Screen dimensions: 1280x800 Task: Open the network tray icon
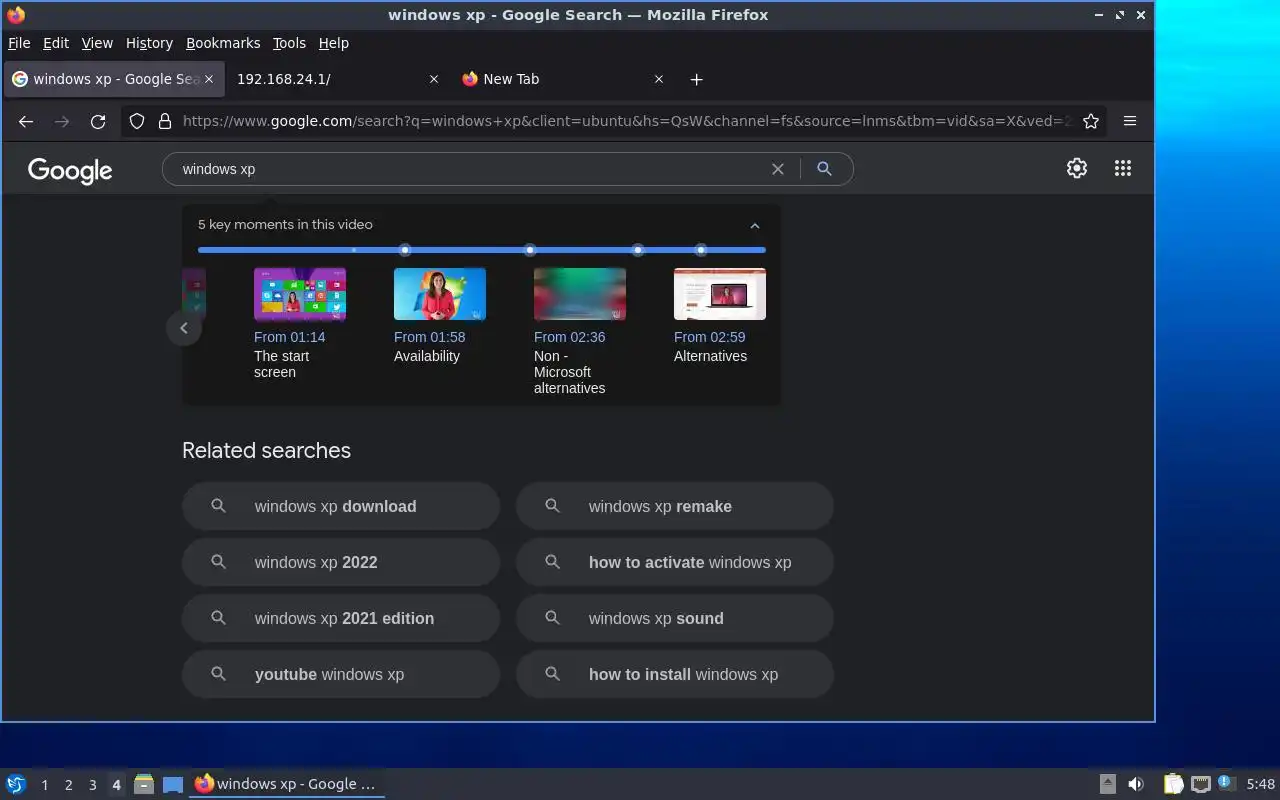click(1201, 784)
